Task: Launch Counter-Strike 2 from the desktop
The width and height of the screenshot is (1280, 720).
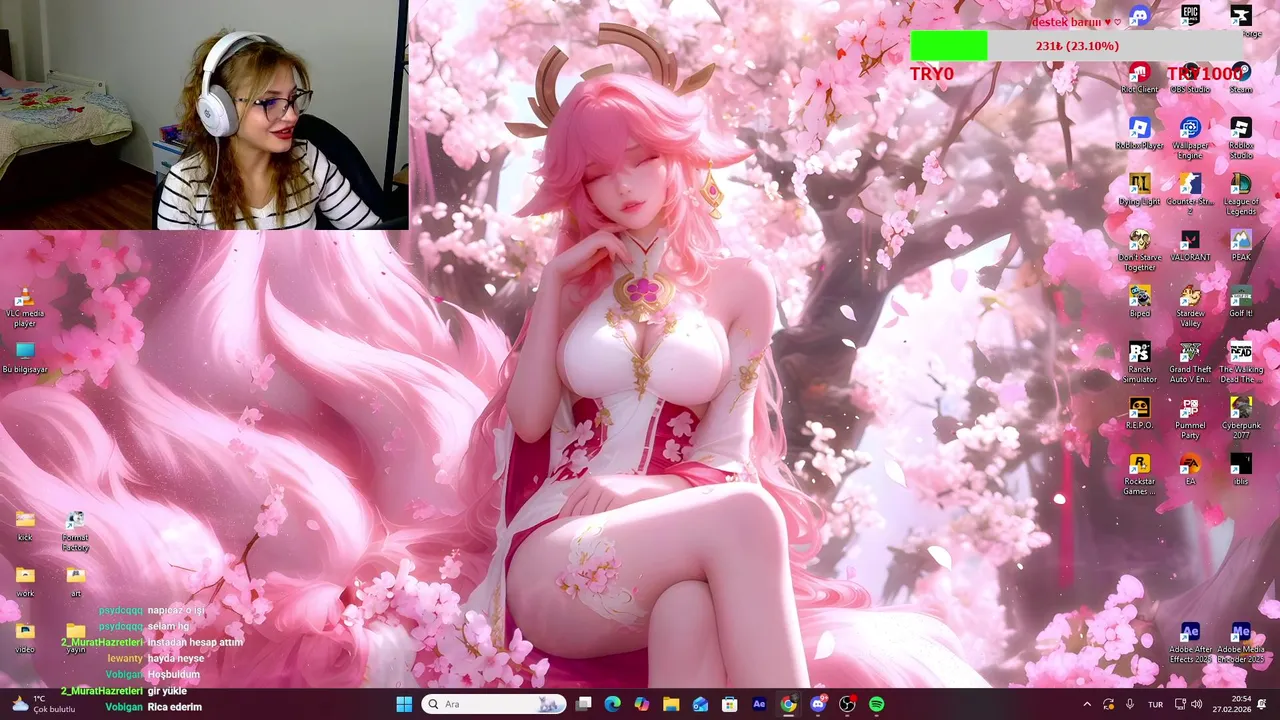Action: click(x=1190, y=195)
